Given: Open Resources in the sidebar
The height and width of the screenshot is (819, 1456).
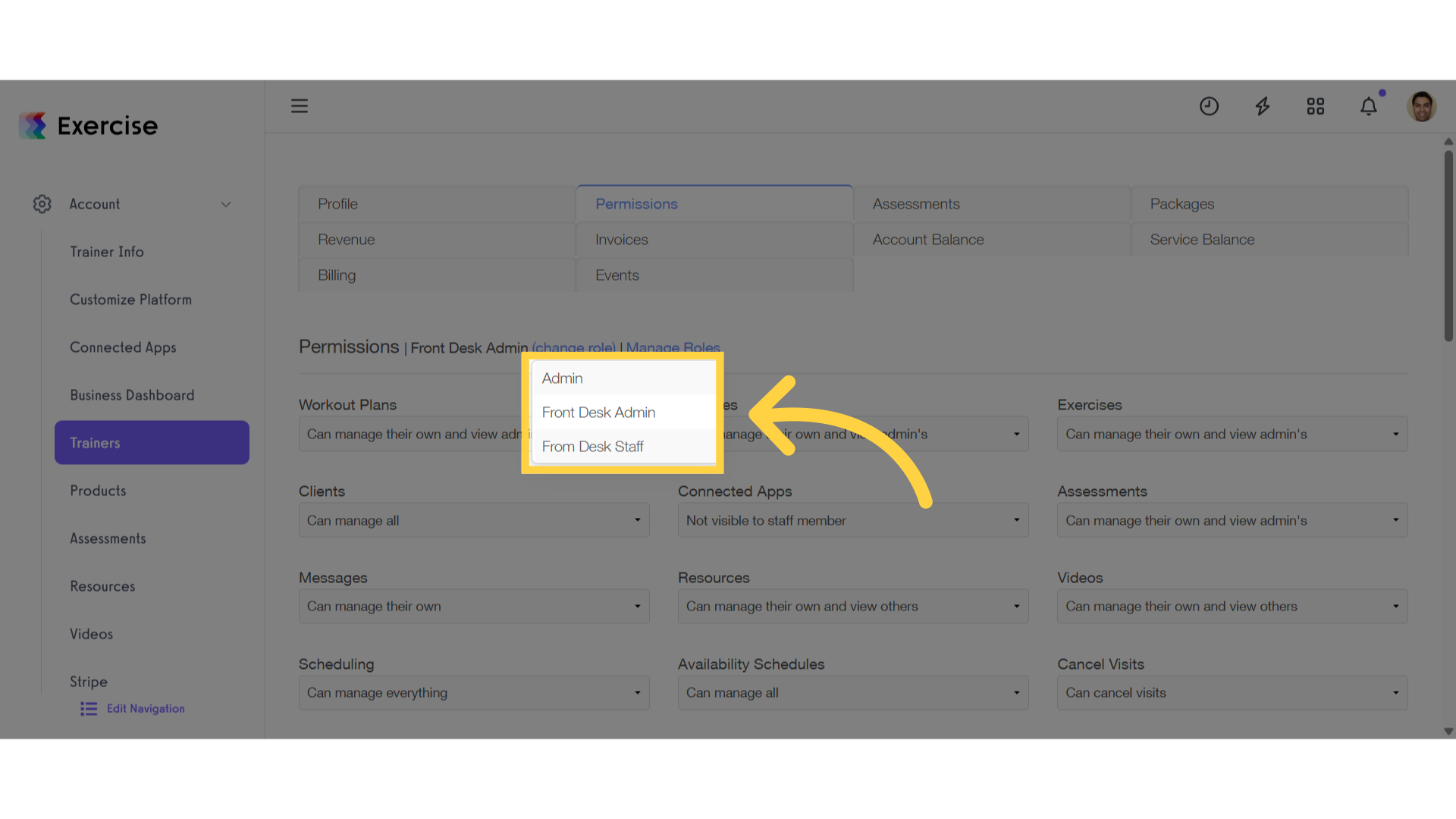Looking at the screenshot, I should point(102,586).
